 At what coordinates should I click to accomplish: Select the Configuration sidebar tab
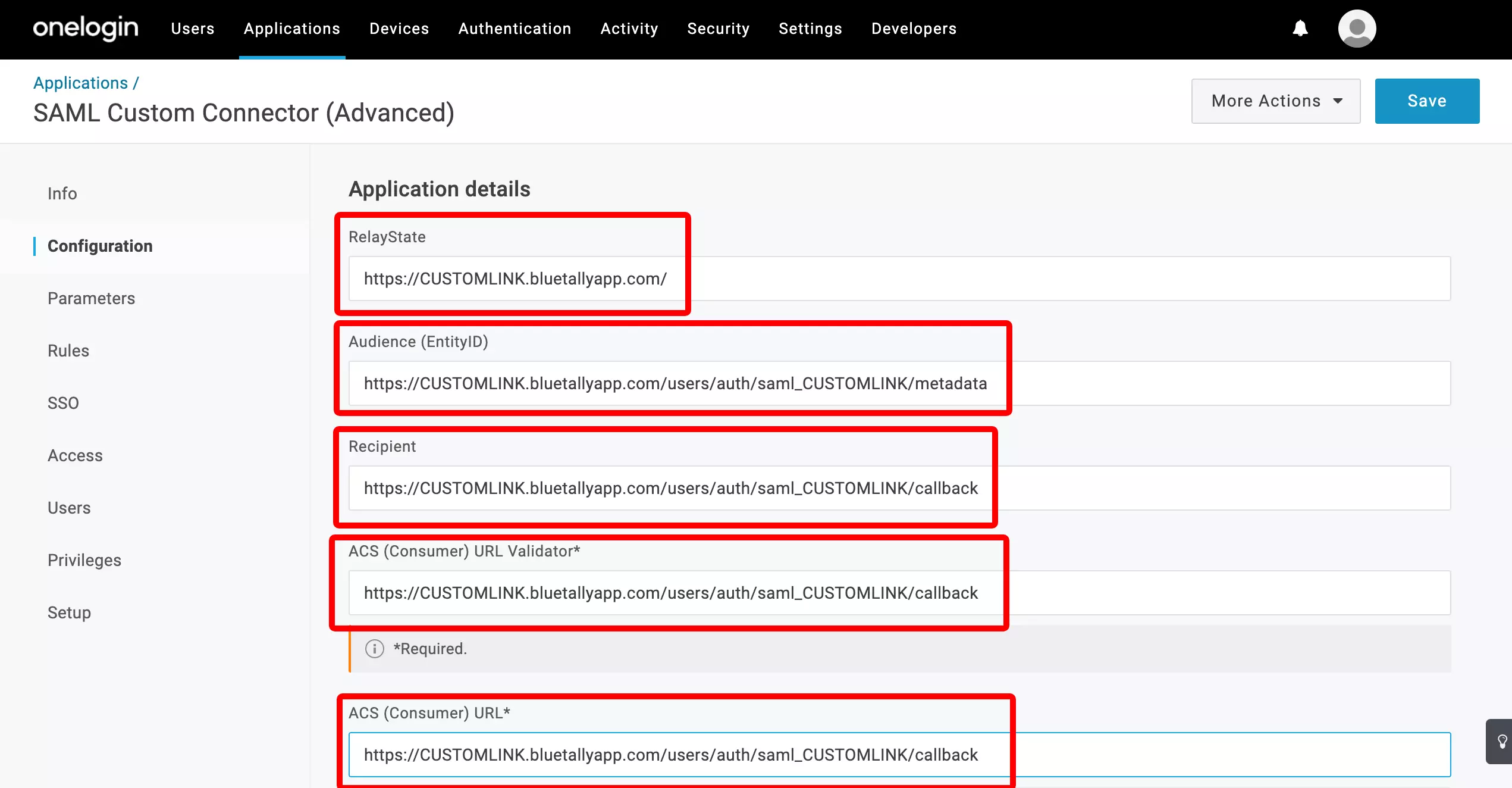tap(100, 246)
